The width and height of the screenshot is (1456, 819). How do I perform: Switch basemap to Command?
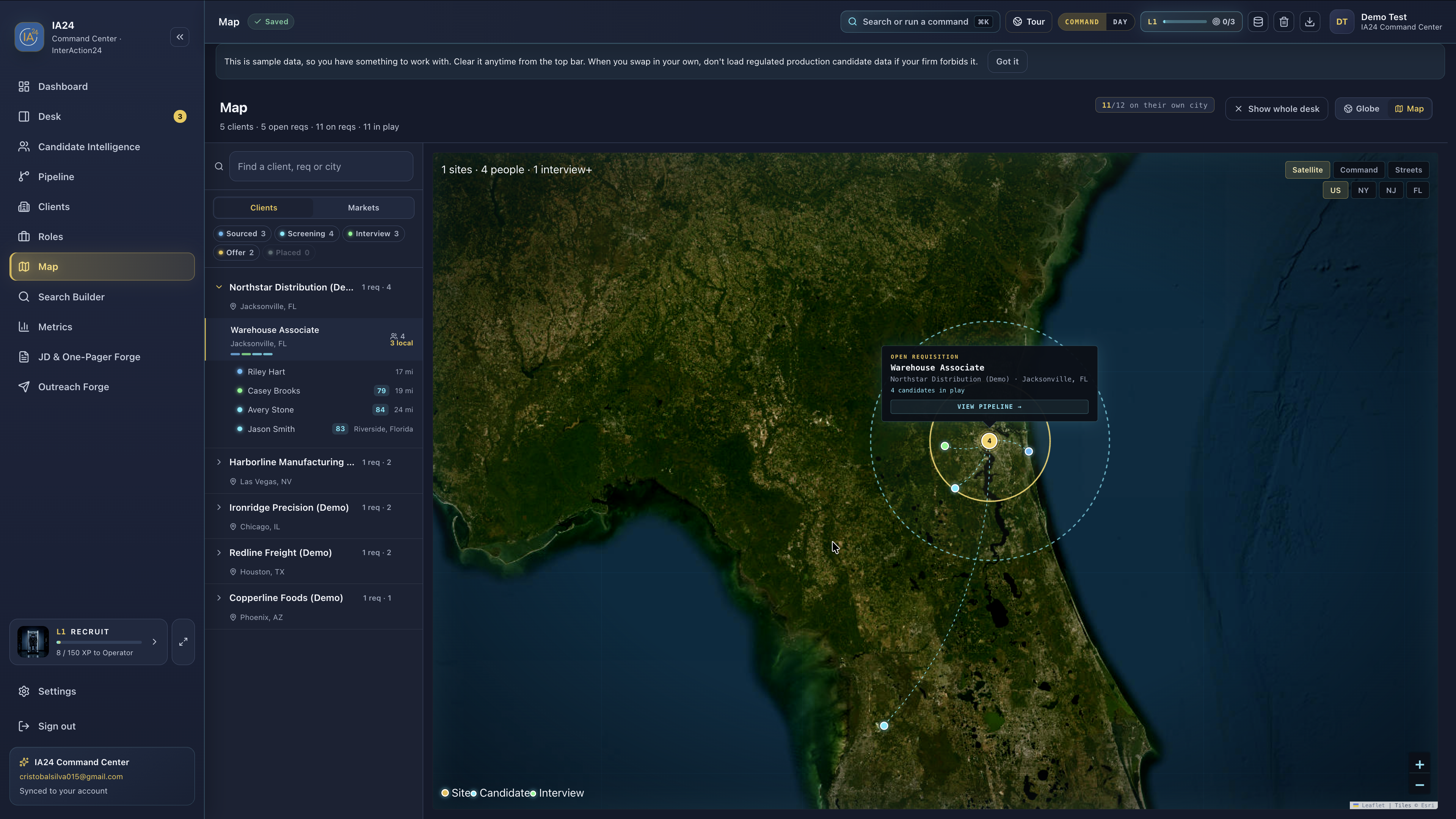click(1359, 169)
